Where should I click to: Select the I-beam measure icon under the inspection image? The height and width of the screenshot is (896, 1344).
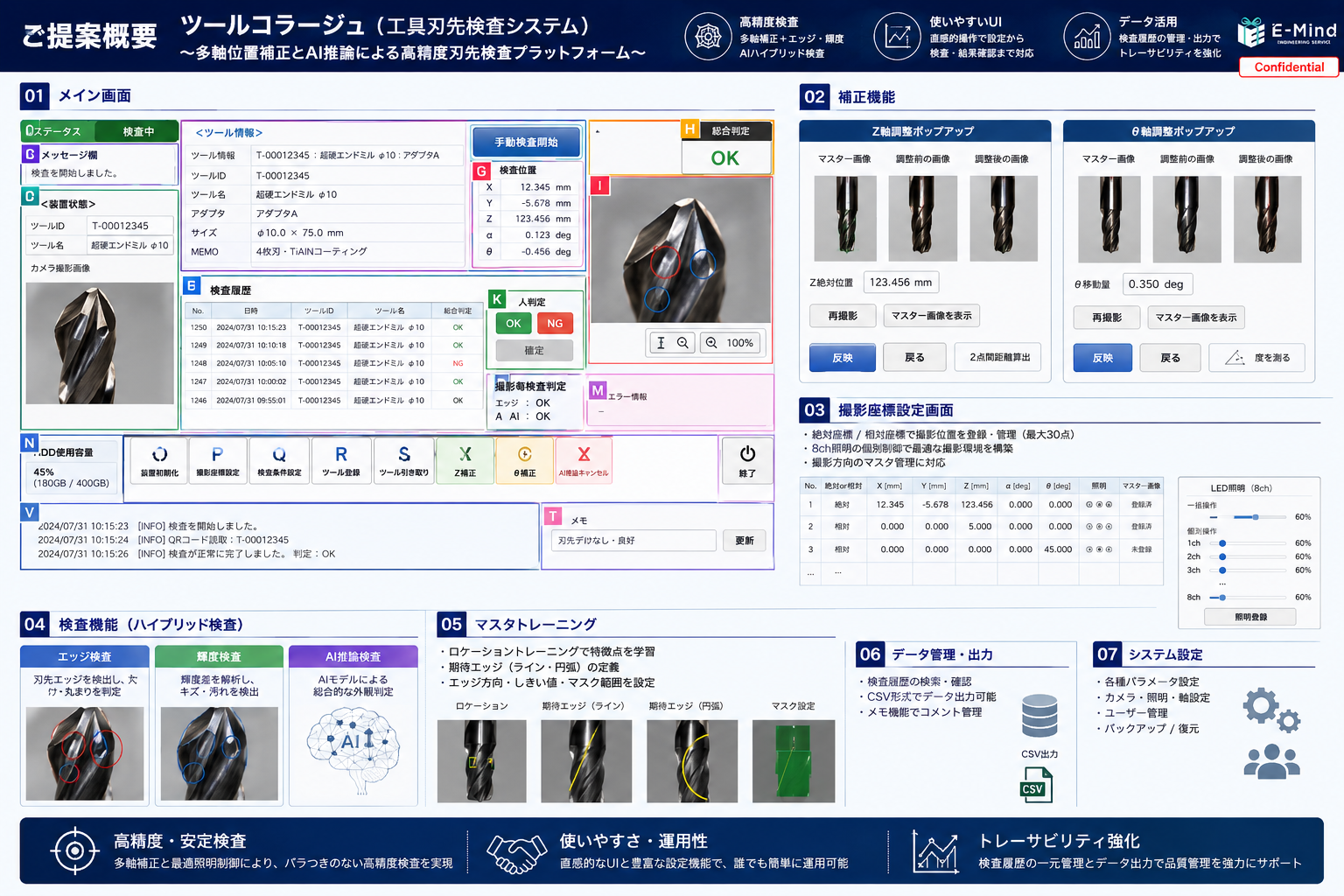click(661, 343)
